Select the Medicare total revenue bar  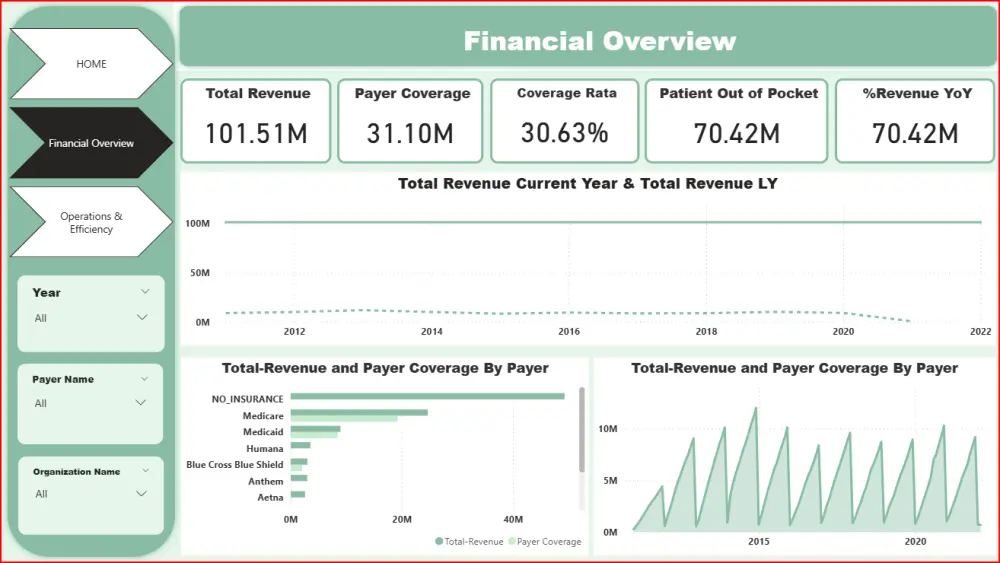tap(359, 413)
